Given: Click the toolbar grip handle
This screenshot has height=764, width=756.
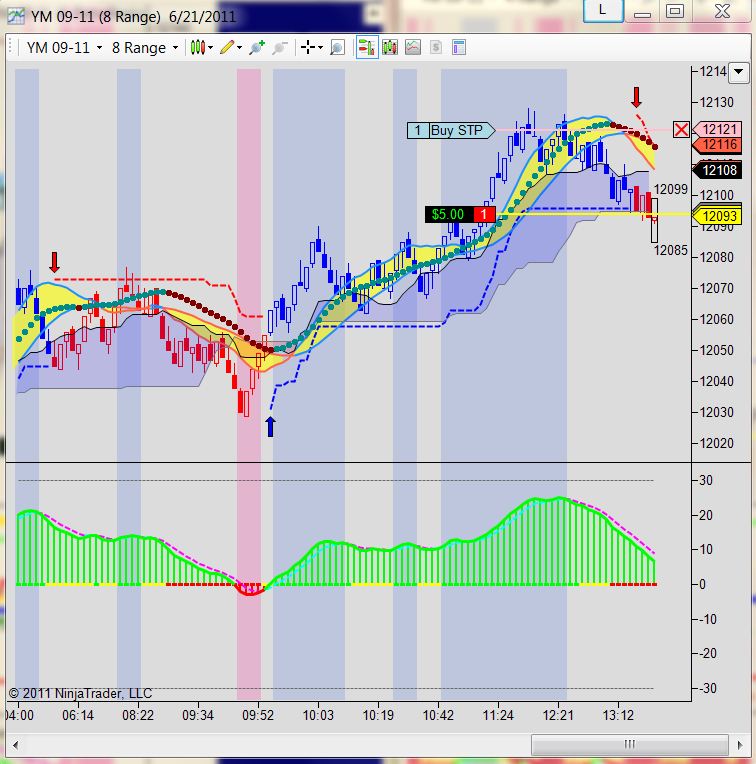Looking at the screenshot, I should coord(11,47).
